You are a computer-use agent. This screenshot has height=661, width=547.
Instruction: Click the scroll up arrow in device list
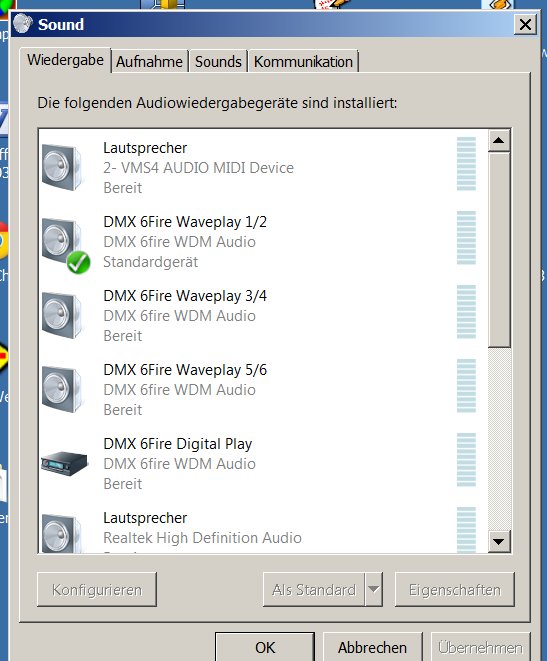pyautogui.click(x=499, y=140)
